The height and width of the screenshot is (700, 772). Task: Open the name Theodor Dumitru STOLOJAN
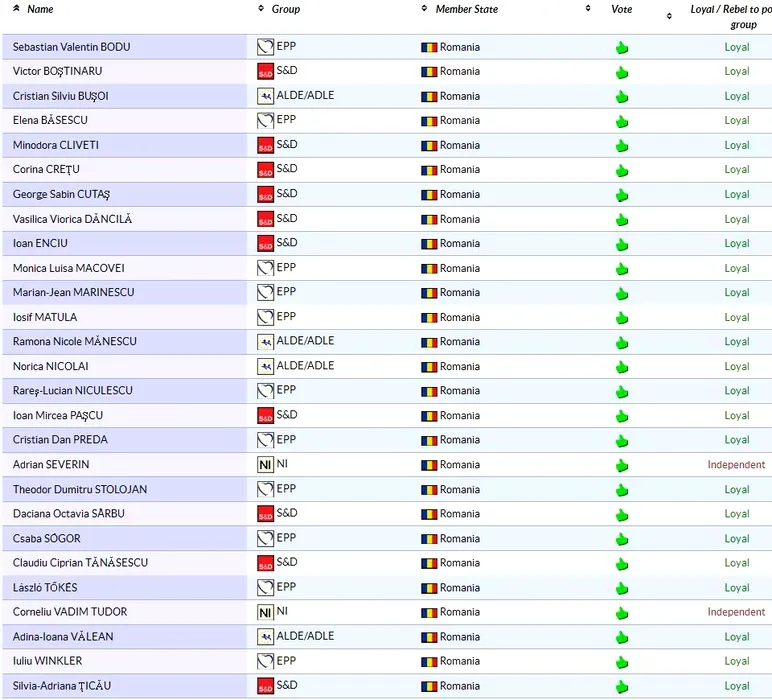[80, 490]
